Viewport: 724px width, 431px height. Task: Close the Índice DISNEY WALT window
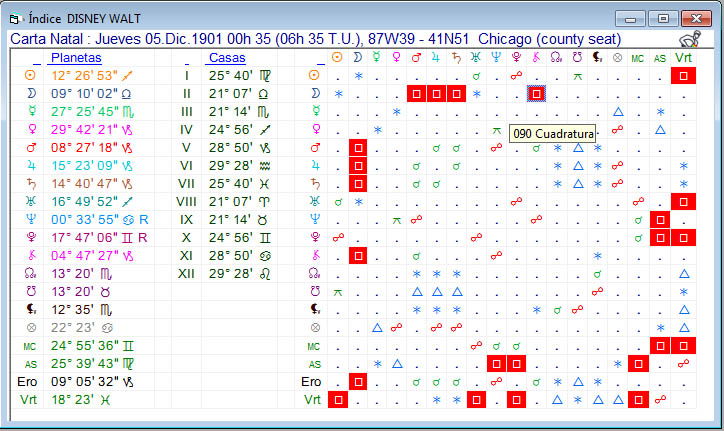(696, 18)
